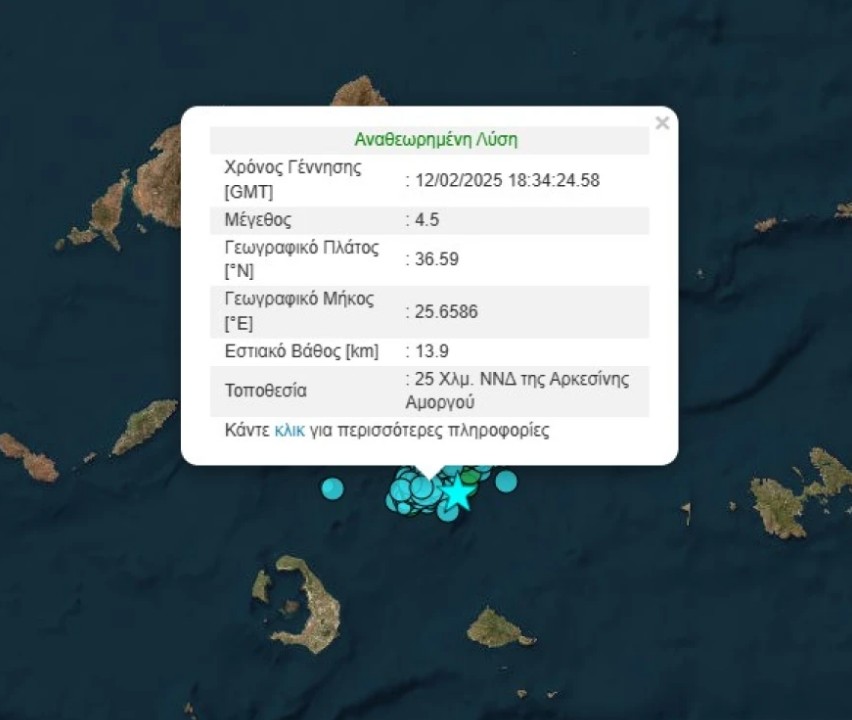Select the cyan circle below the star
The width and height of the screenshot is (852, 720).
[x=449, y=512]
